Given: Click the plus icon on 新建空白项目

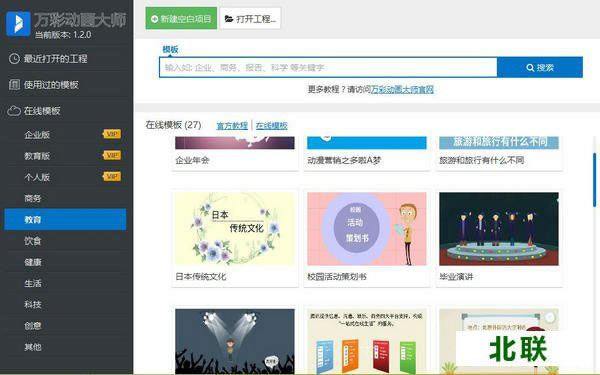Looking at the screenshot, I should [155, 19].
